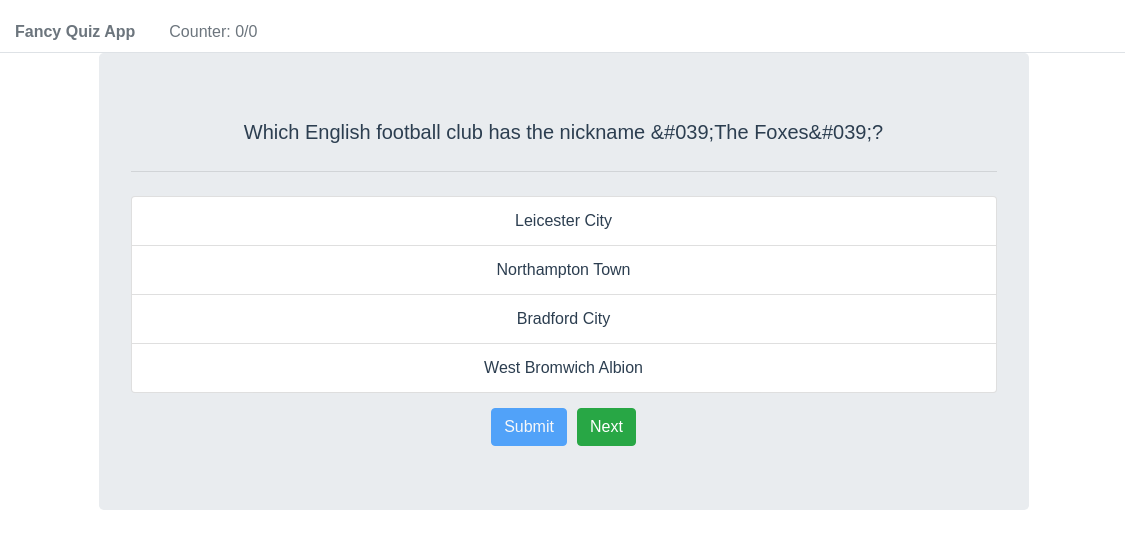Click the horizontal divider under the question
Image resolution: width=1125 pixels, height=540 pixels.
[563, 171]
